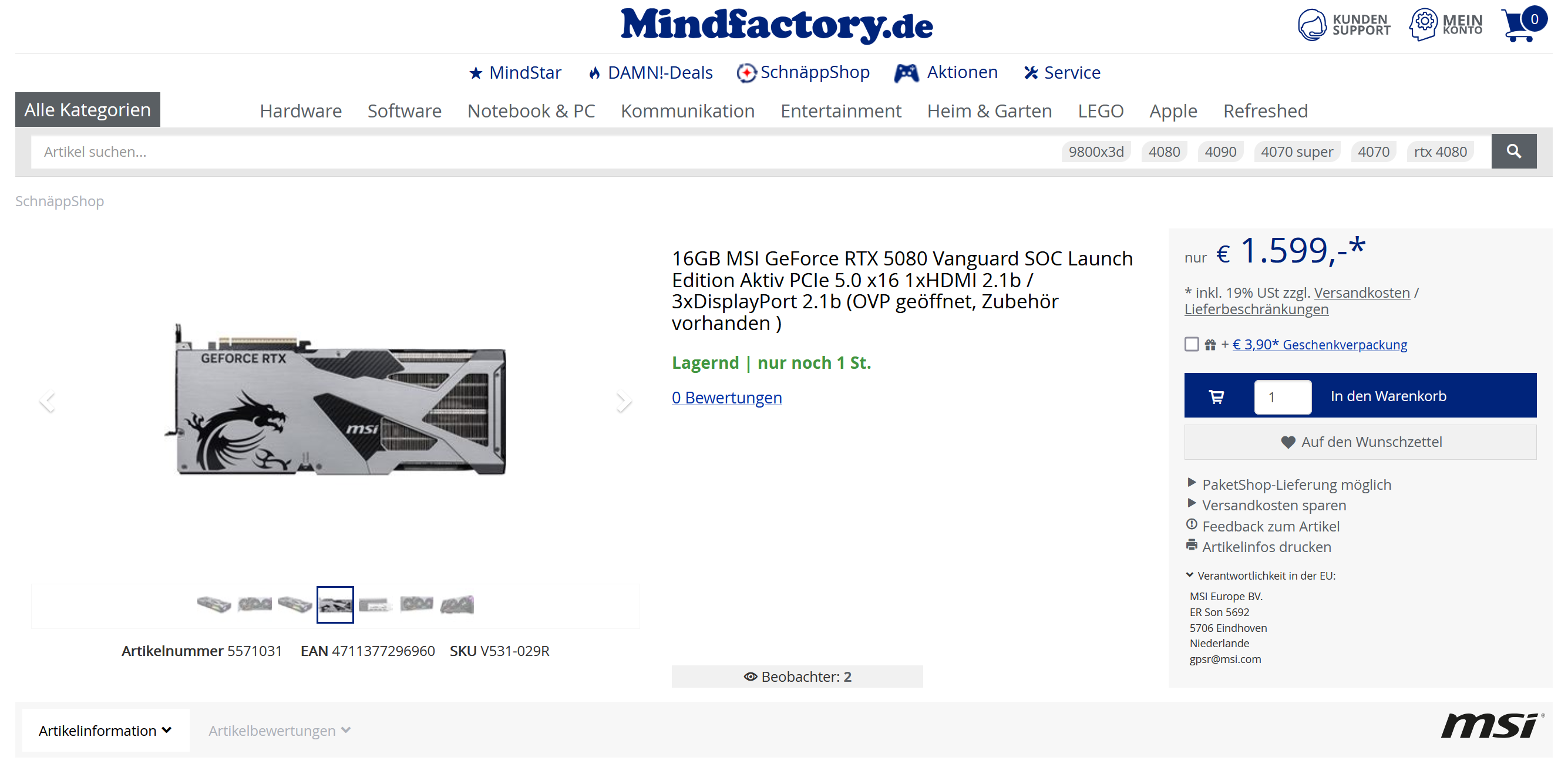Image resolution: width=1568 pixels, height=774 pixels.
Task: Click the magnifier search button
Action: pos(1513,152)
